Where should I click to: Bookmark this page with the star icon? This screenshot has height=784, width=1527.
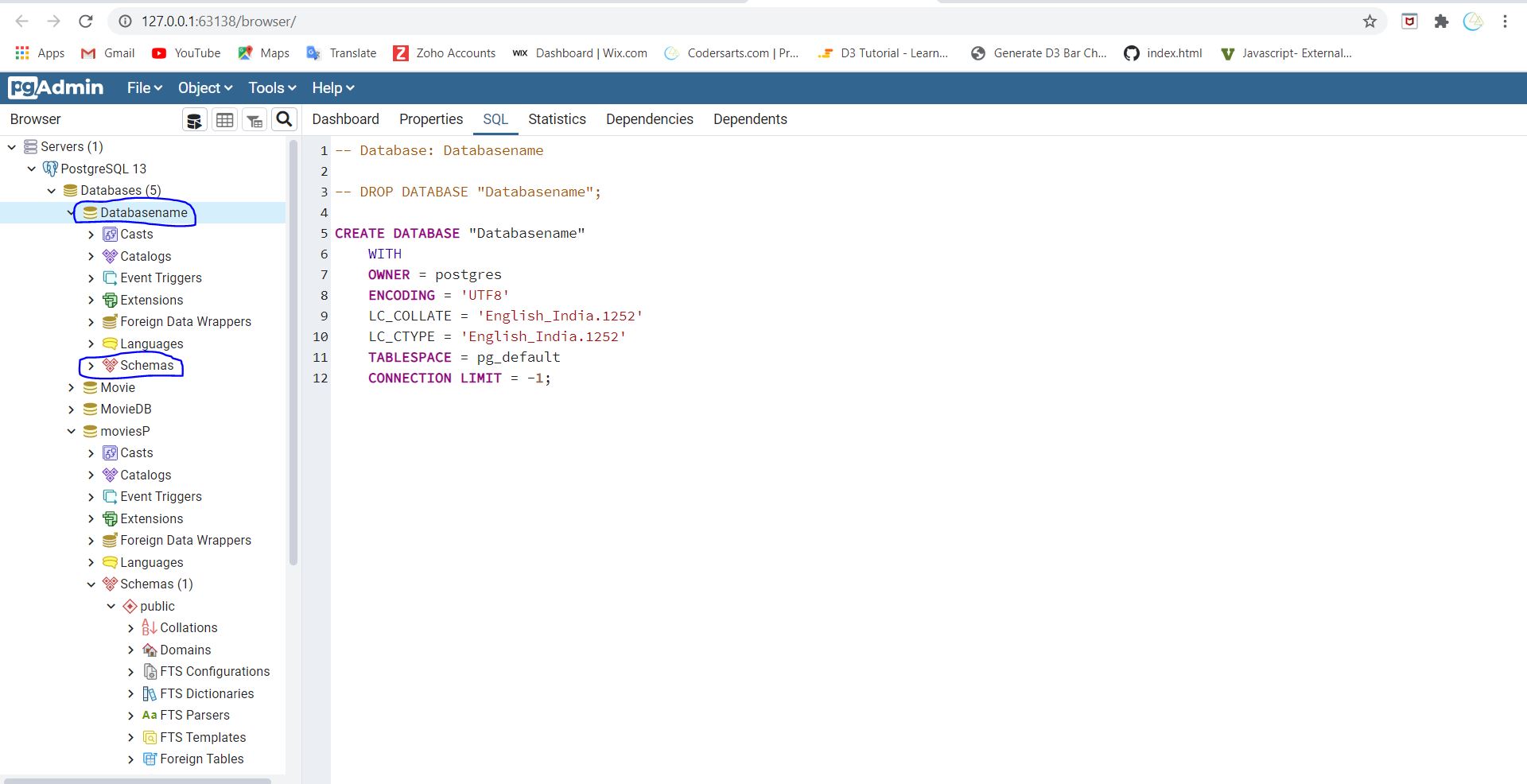point(1370,21)
